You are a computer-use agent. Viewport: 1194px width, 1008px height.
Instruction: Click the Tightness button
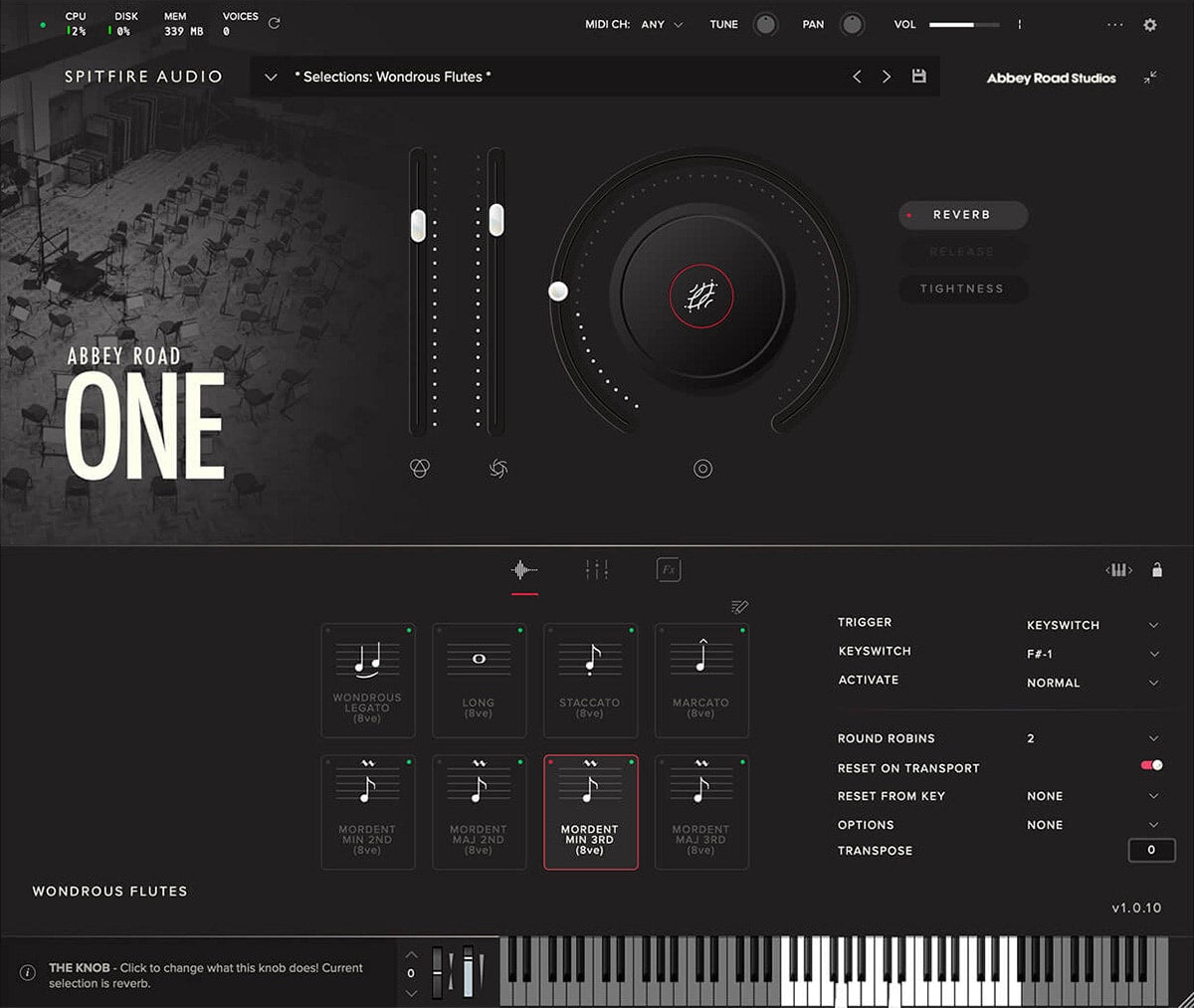pyautogui.click(x=962, y=289)
